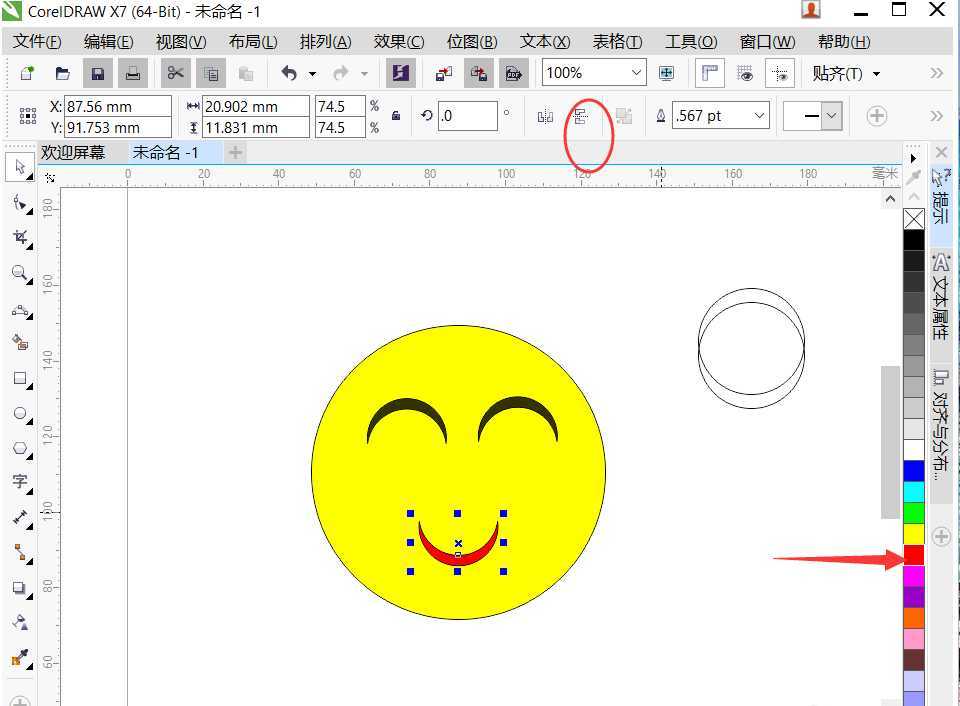
Task: Toggle the lock ratio padlock
Action: [396, 116]
